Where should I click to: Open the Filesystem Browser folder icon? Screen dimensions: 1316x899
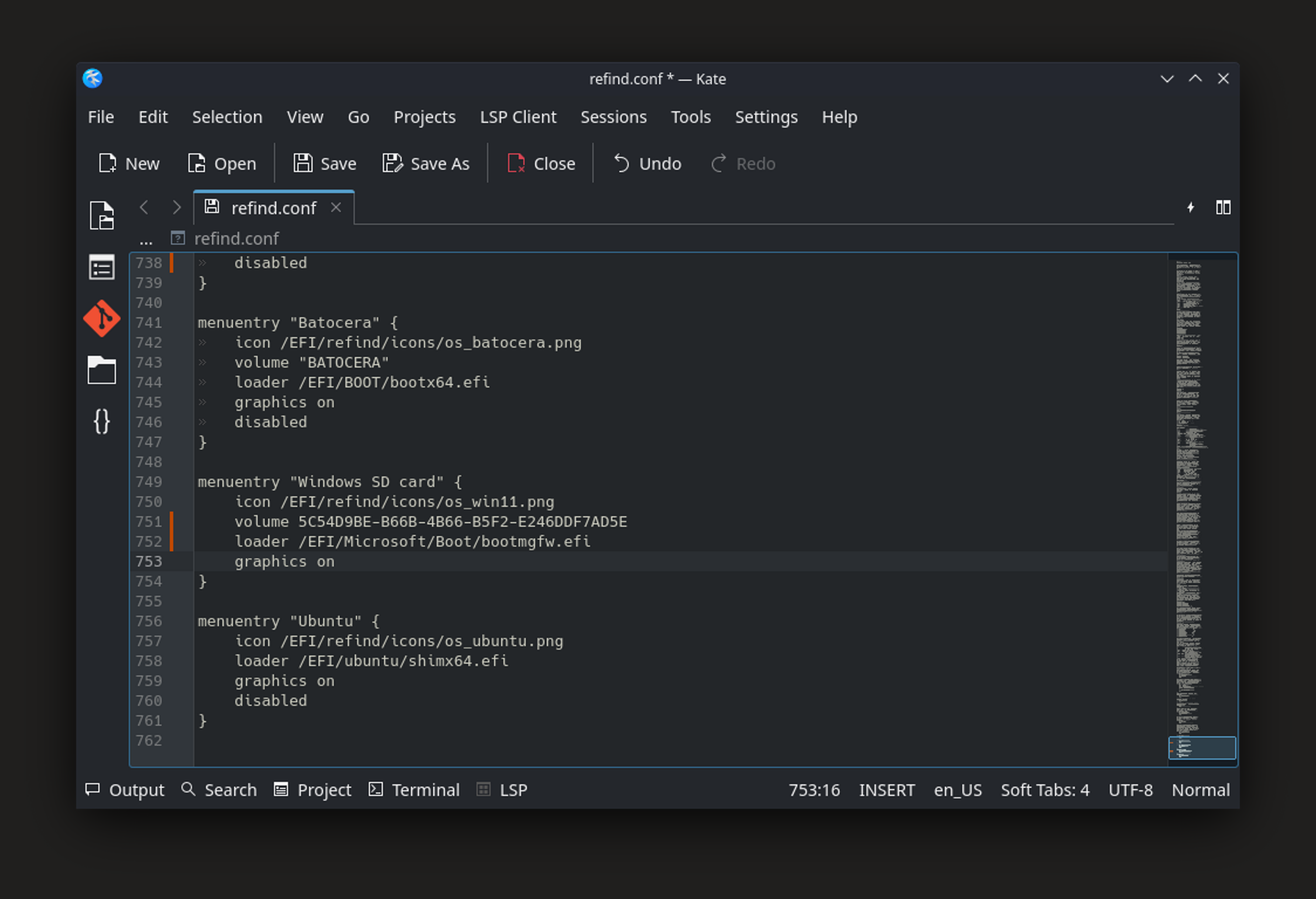tap(102, 370)
